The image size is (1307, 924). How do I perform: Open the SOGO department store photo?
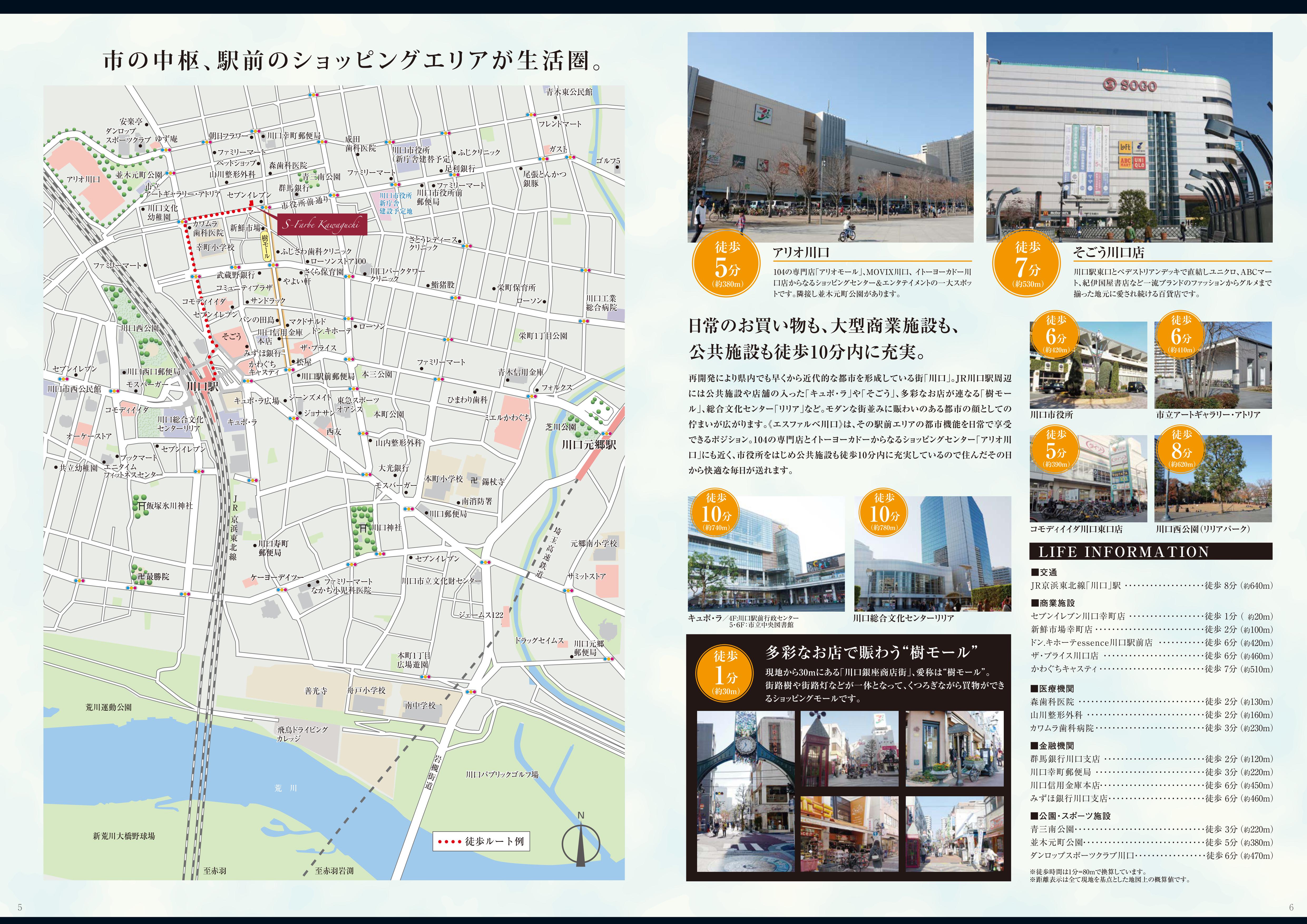[x=1129, y=137]
